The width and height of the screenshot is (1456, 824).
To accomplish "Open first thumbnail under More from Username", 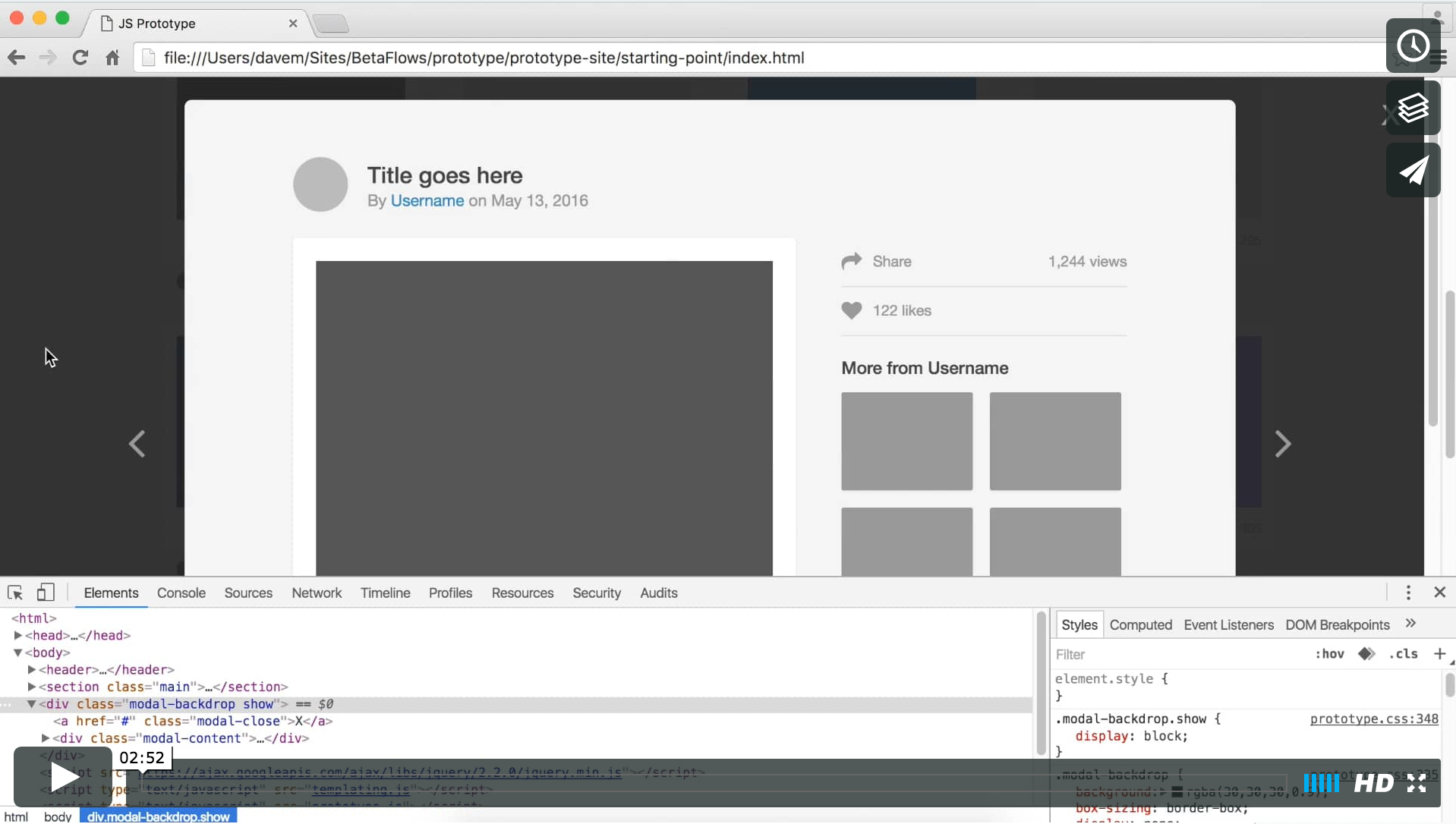I will 906,441.
